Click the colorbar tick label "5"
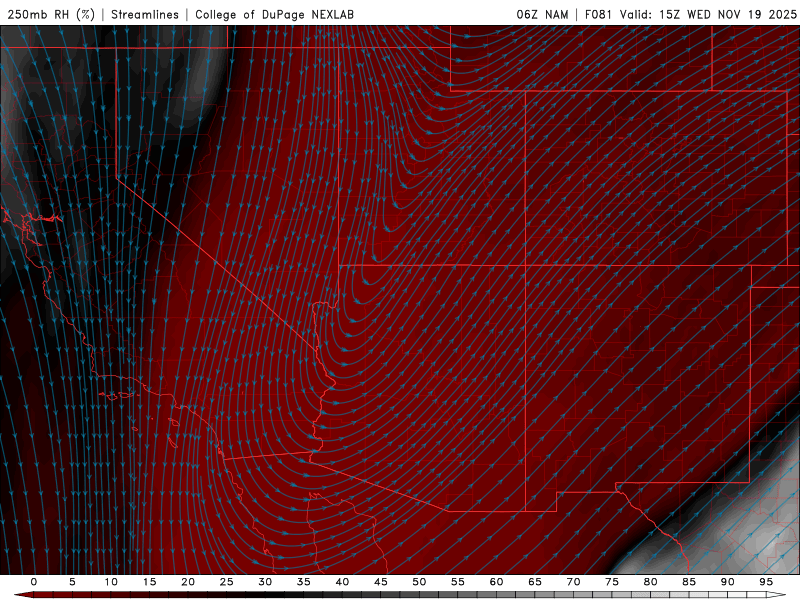Viewport: 800px width, 600px height. (72, 582)
